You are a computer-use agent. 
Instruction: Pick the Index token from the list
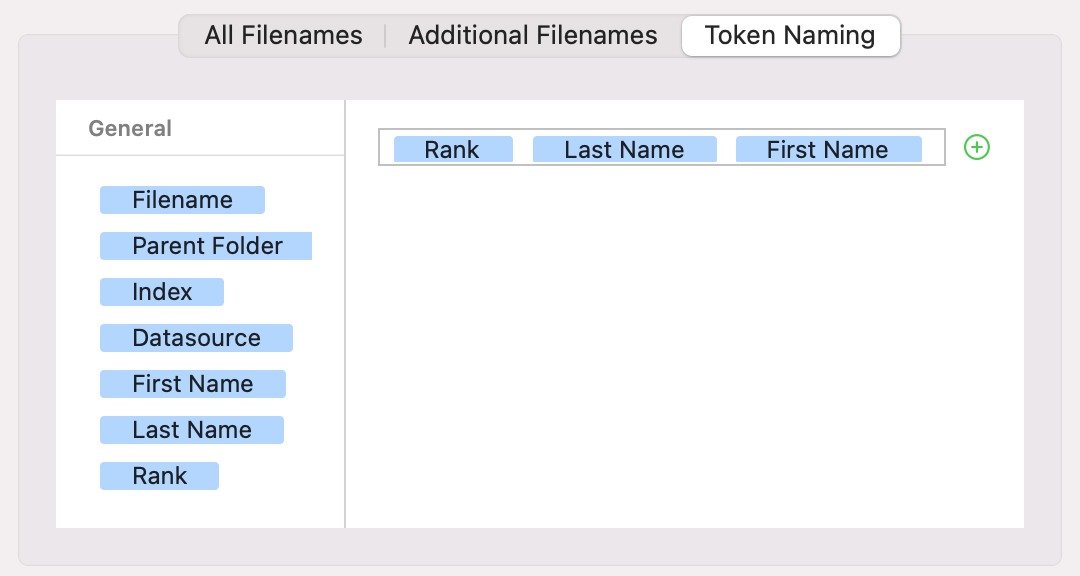click(162, 292)
